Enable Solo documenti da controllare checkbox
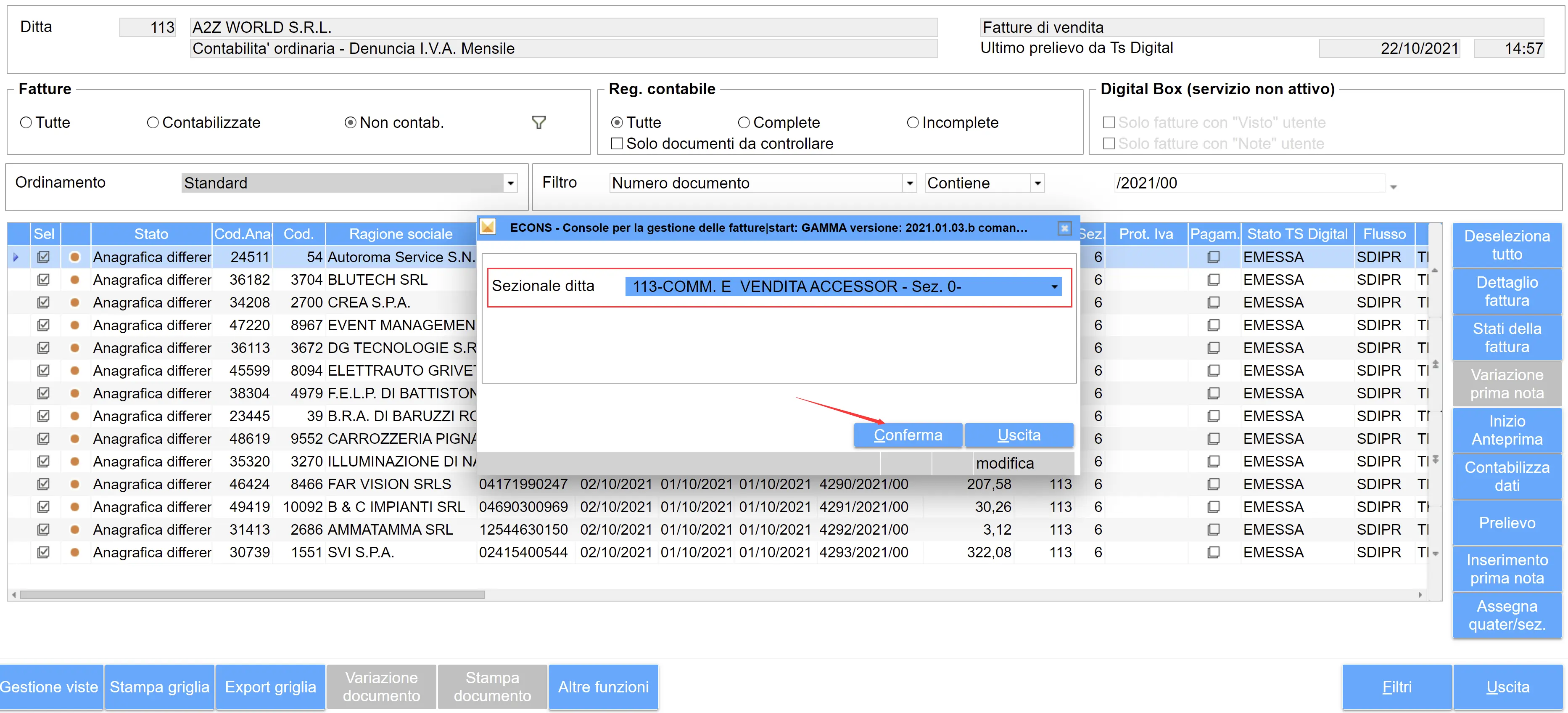 (617, 144)
